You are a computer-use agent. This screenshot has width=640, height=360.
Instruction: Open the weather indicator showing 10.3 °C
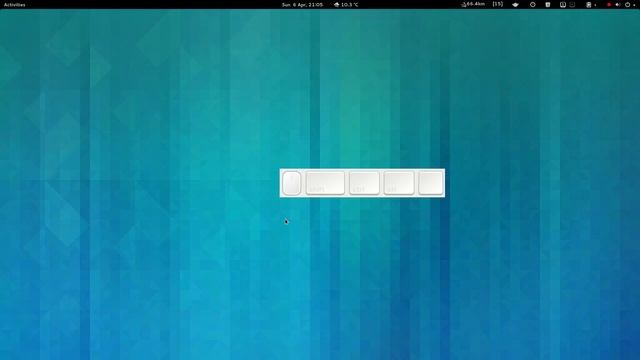coord(346,4)
